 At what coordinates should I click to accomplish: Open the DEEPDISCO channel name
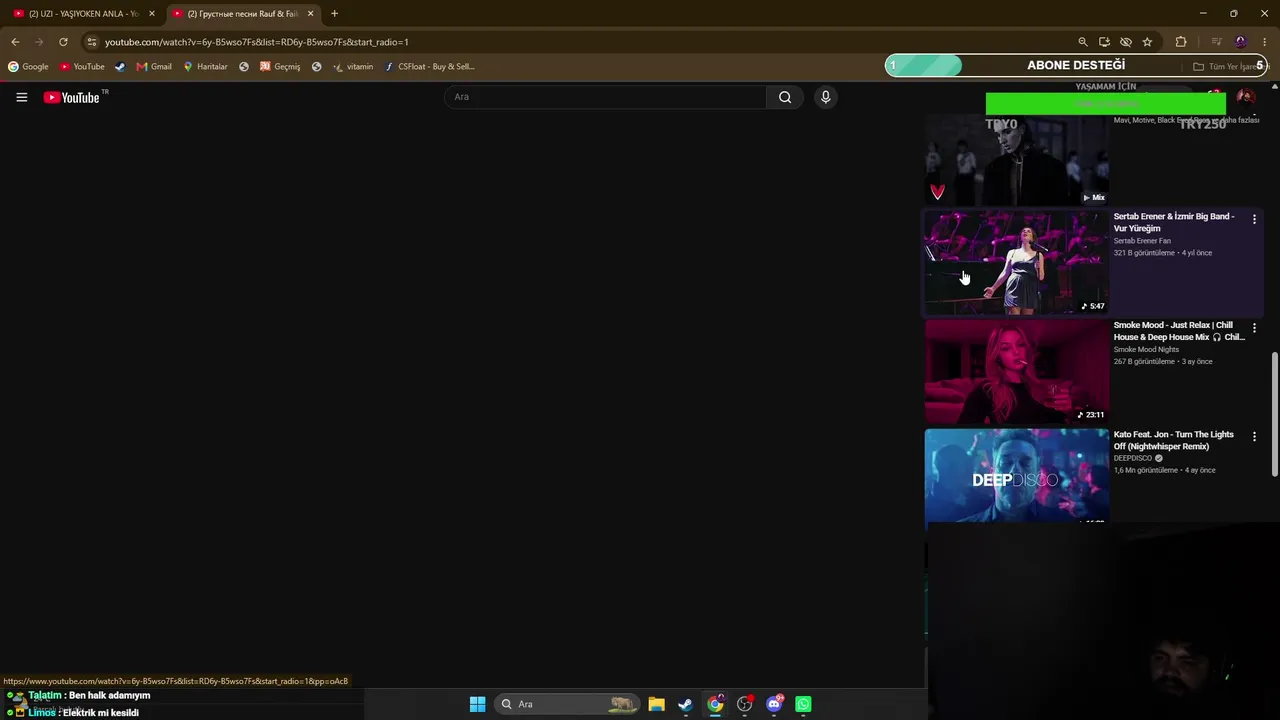coord(1133,458)
